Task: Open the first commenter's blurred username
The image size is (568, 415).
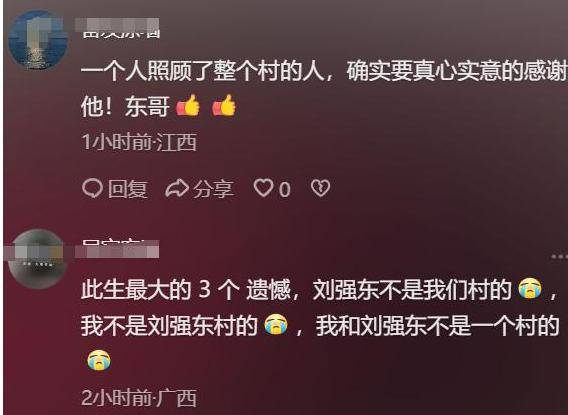Action: pyautogui.click(x=117, y=28)
